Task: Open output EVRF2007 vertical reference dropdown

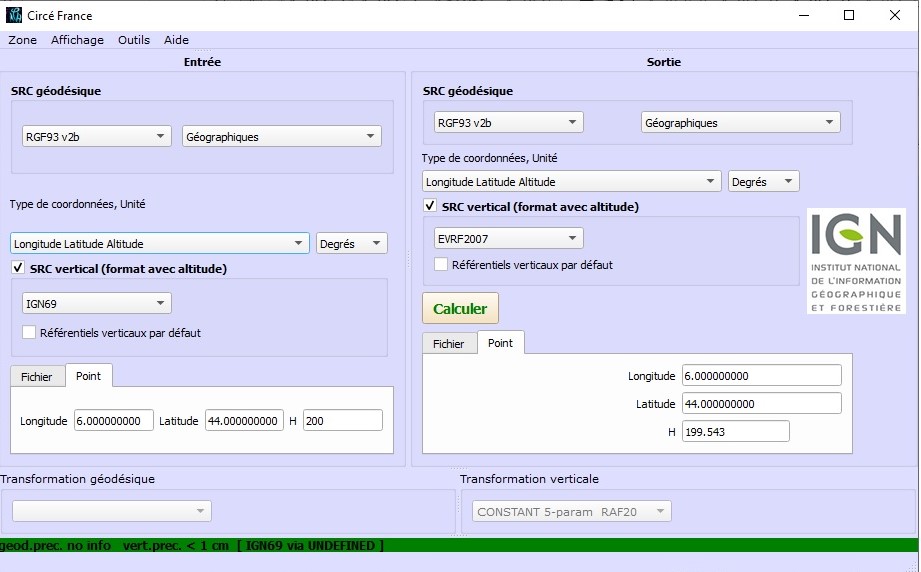Action: [508, 238]
